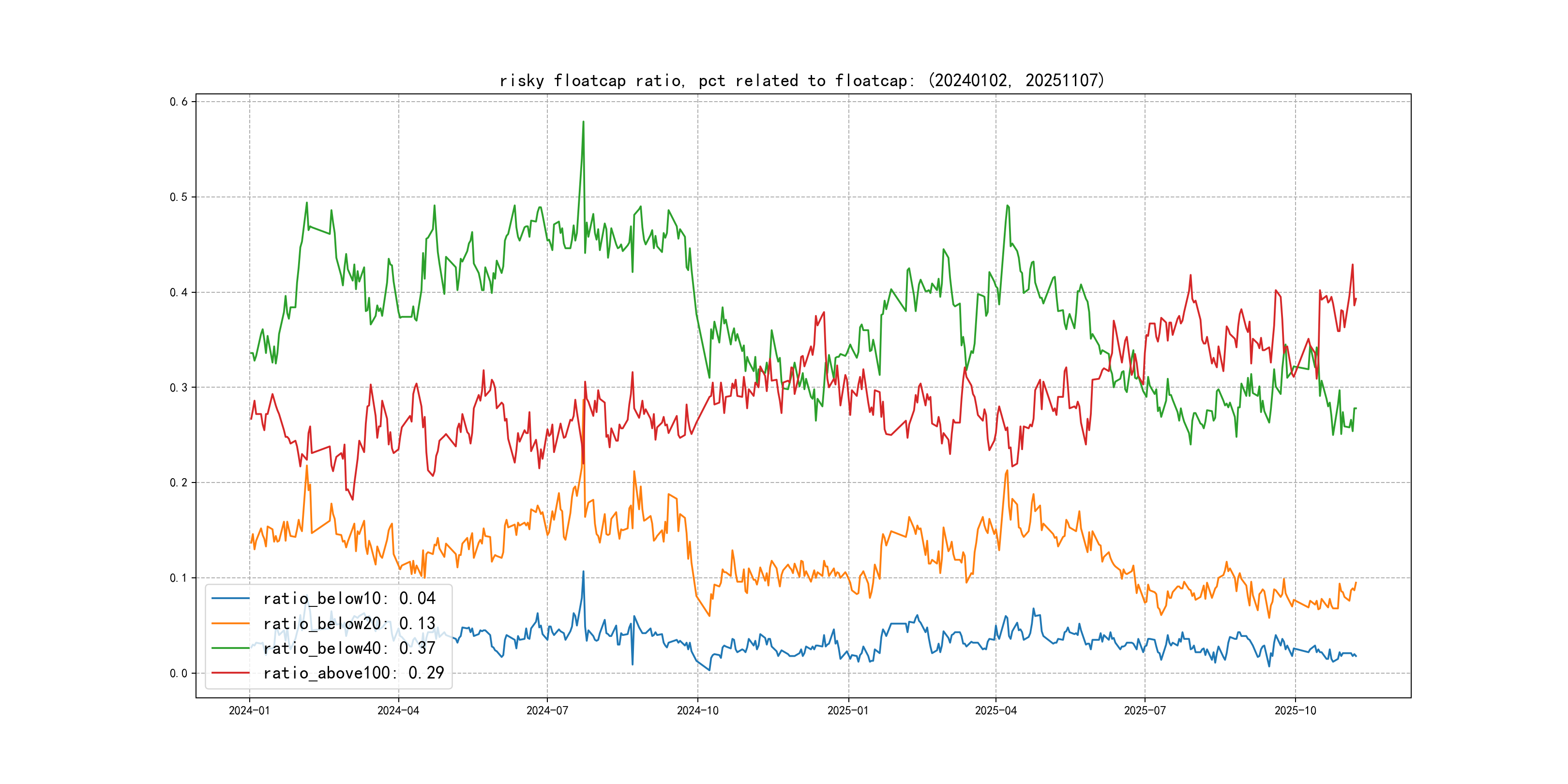The width and height of the screenshot is (1568, 784).
Task: Select the 'ratio_below20: 0.13' legend label
Action: coord(349,623)
